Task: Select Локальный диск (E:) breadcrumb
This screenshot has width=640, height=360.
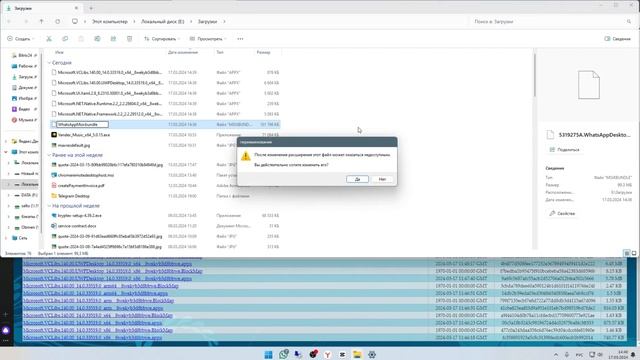Action: pos(162,21)
